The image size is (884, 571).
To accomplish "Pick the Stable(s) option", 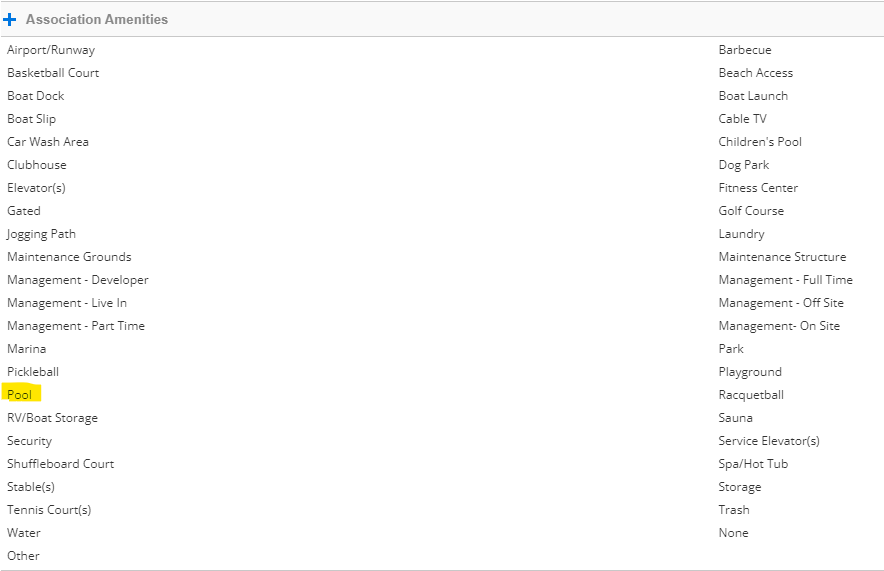I will tap(31, 487).
